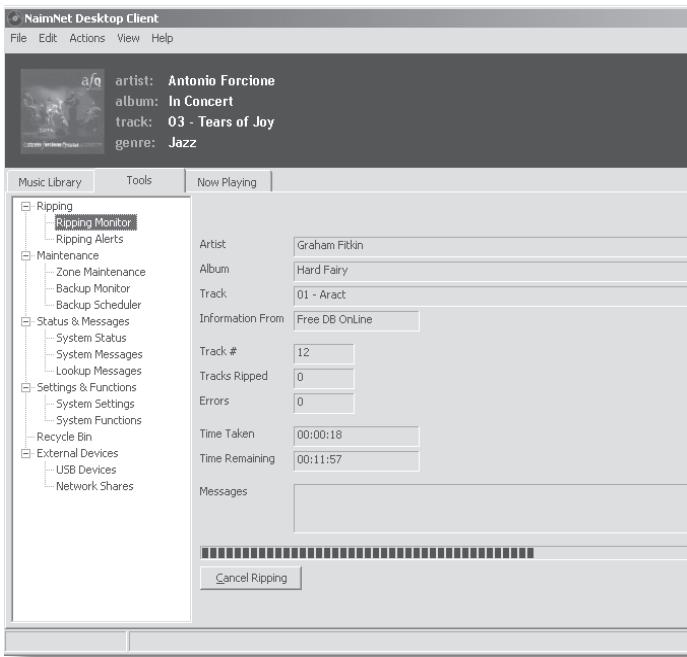This screenshot has width=687, height=657.
Task: Open the File menu
Action: pyautogui.click(x=16, y=38)
